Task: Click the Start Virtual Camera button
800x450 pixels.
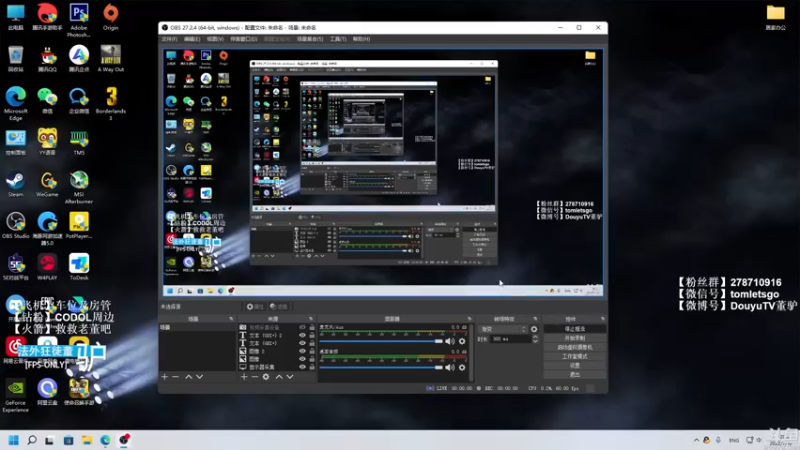Action: [575, 347]
